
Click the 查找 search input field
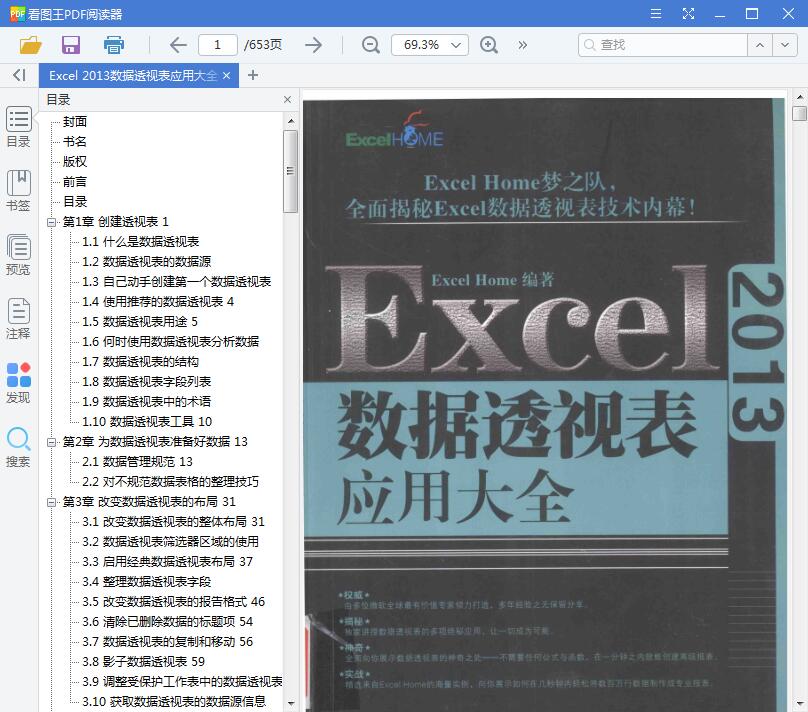[664, 45]
